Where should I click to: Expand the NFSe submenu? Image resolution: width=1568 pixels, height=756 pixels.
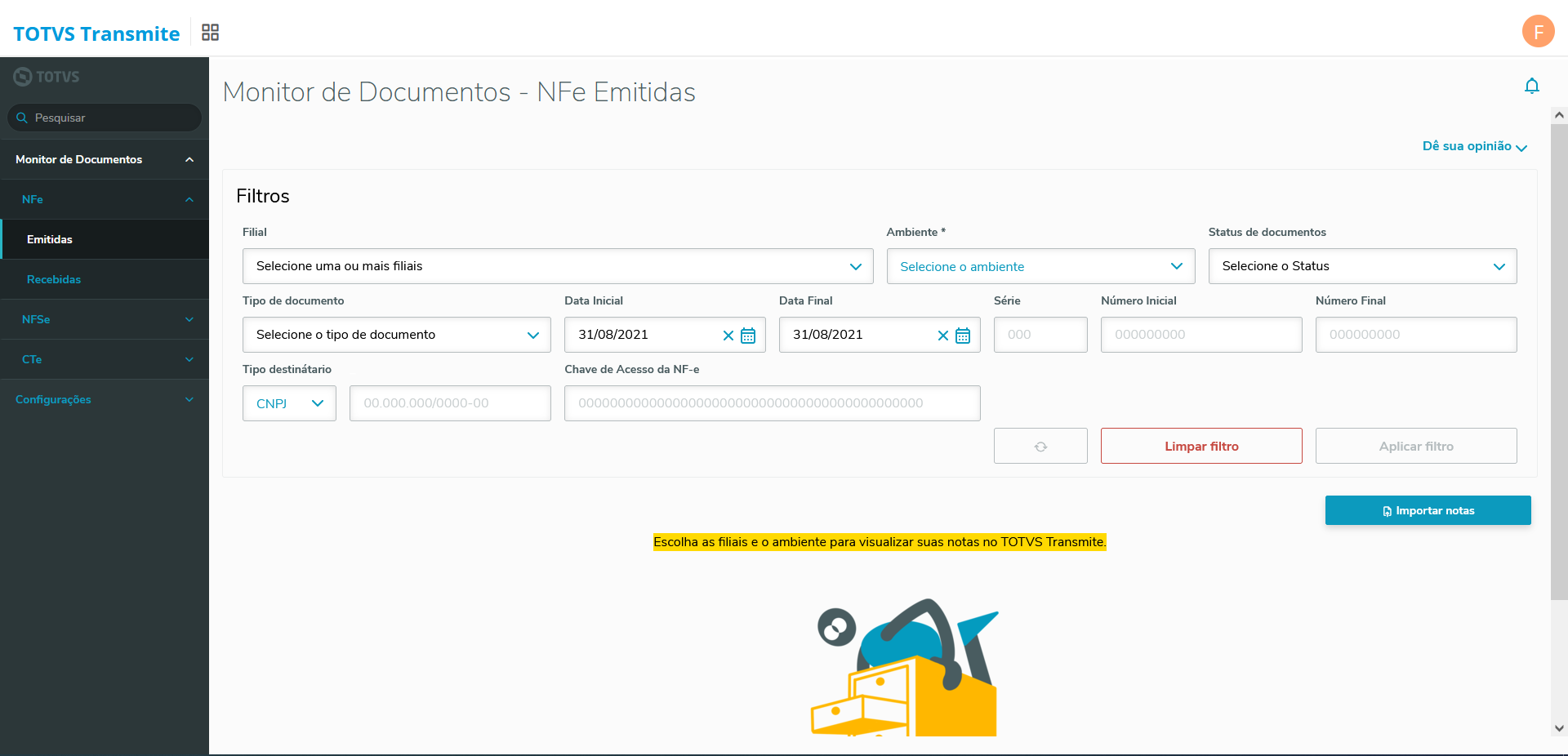click(105, 319)
